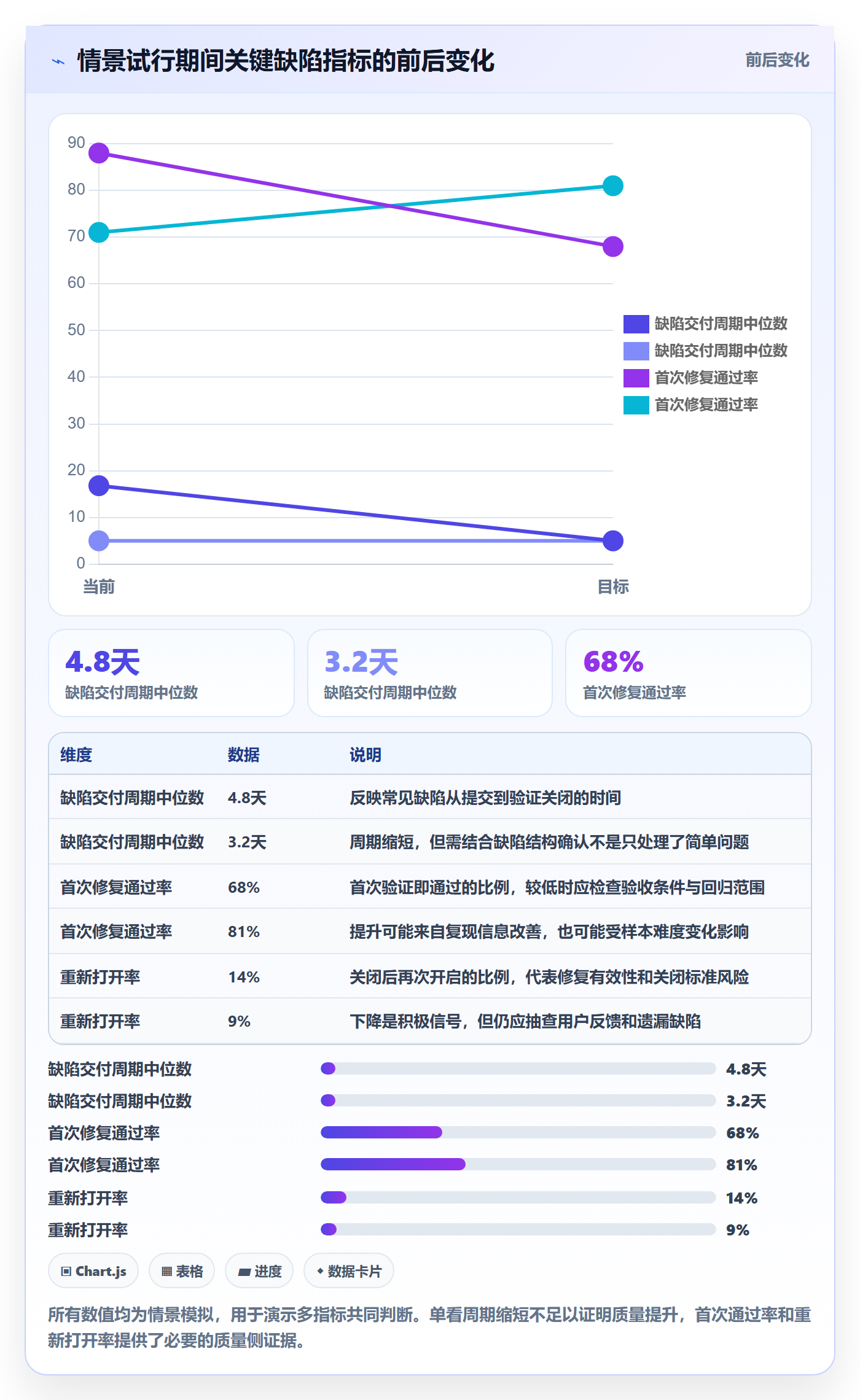Select the description starting with 提升可能来自复现信息改善
The height and width of the screenshot is (1400, 860).
coord(549,931)
